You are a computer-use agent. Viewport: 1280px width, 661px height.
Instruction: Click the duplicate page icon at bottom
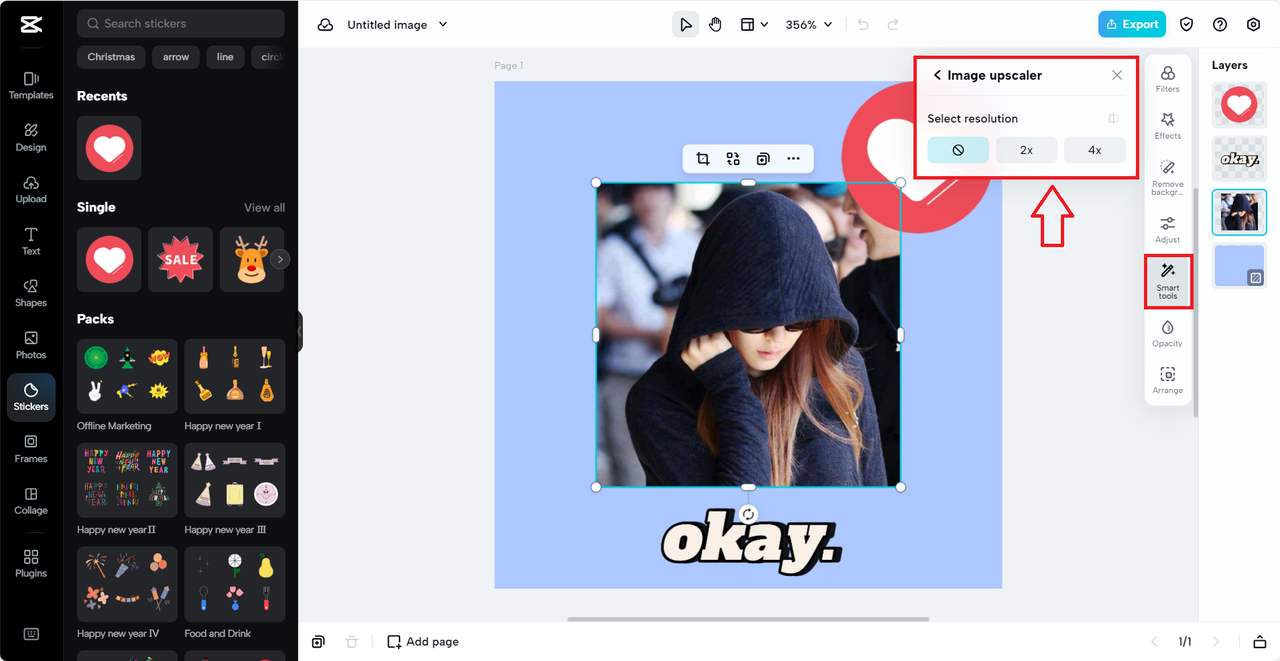318,642
